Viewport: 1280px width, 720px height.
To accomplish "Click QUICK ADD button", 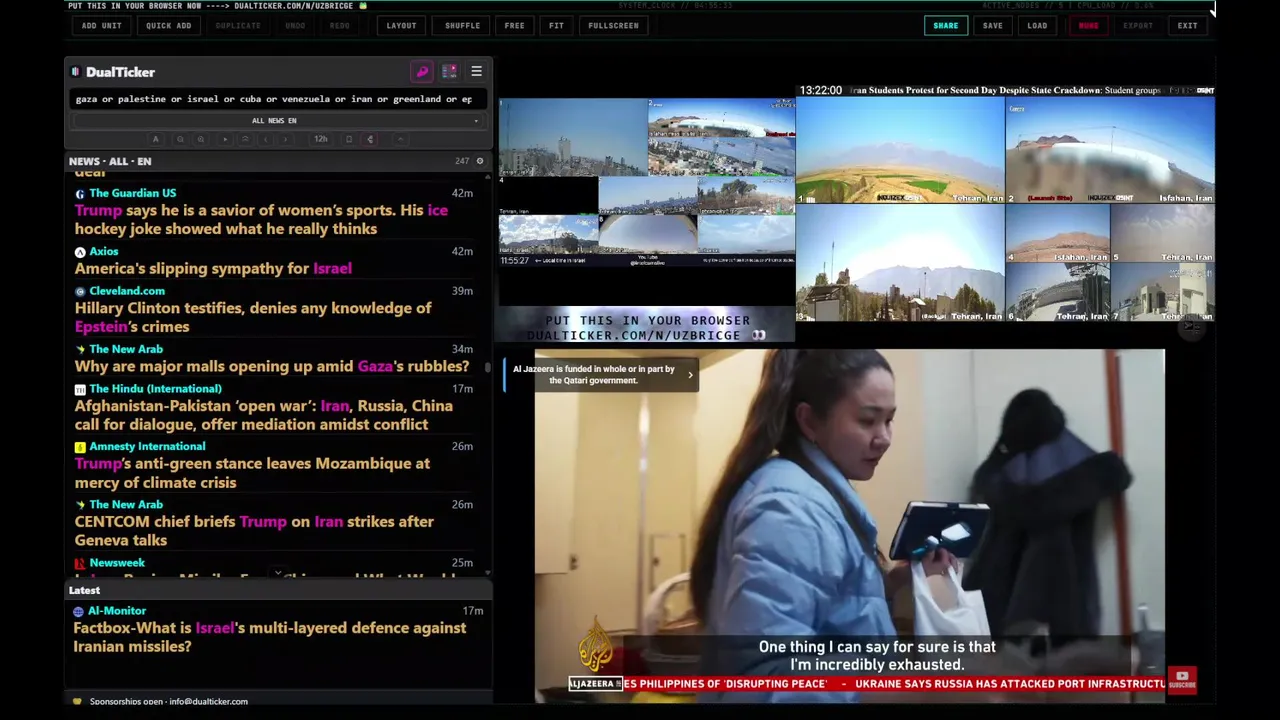I will (x=169, y=26).
